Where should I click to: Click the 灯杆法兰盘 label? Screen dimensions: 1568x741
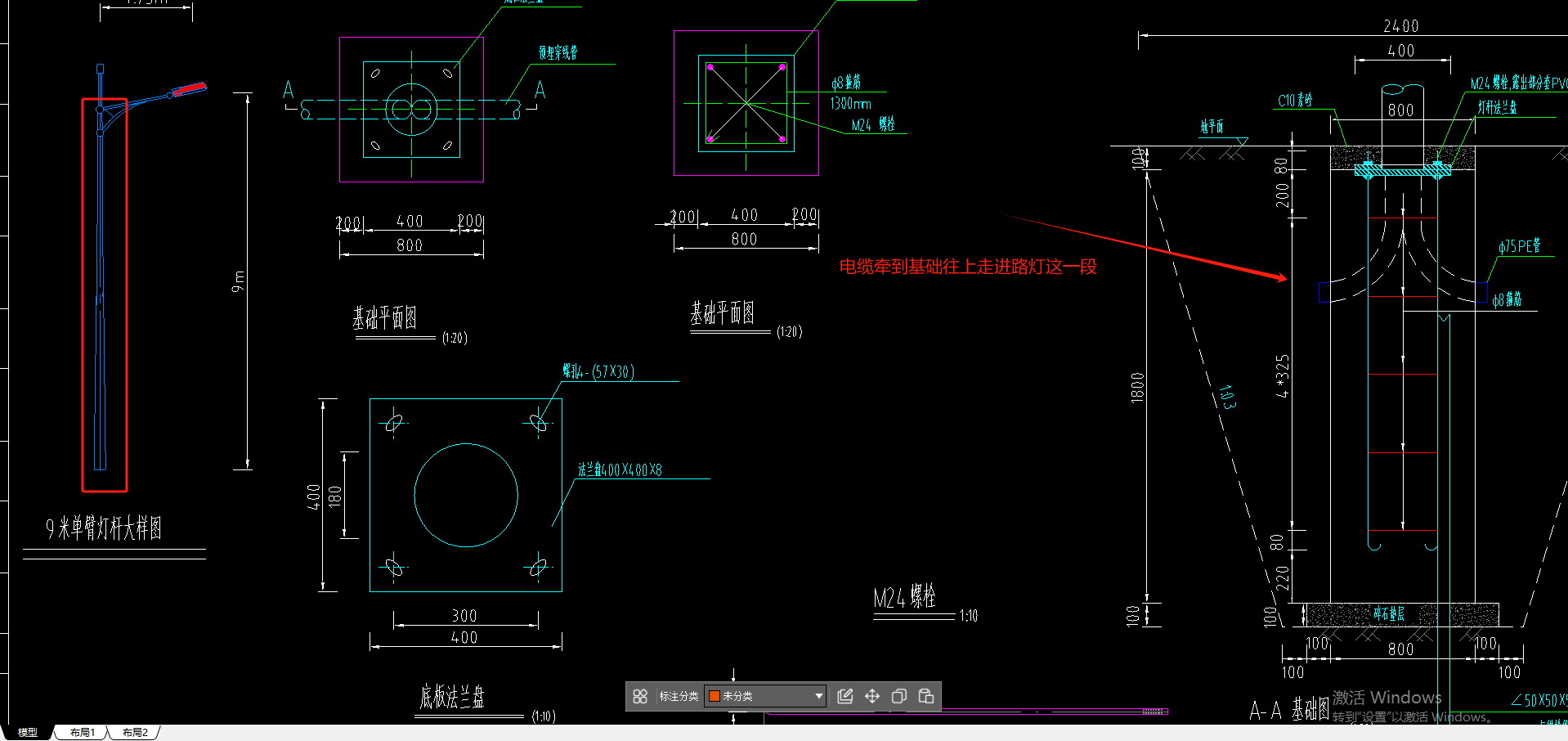(1498, 107)
